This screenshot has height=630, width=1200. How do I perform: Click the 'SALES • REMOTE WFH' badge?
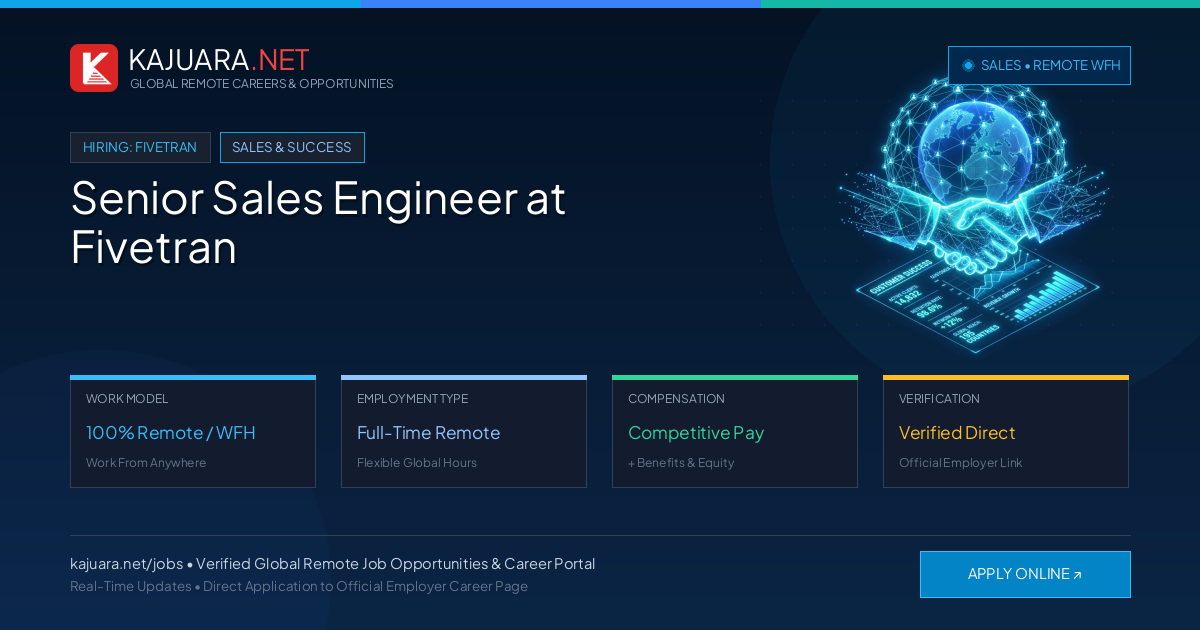click(1039, 65)
